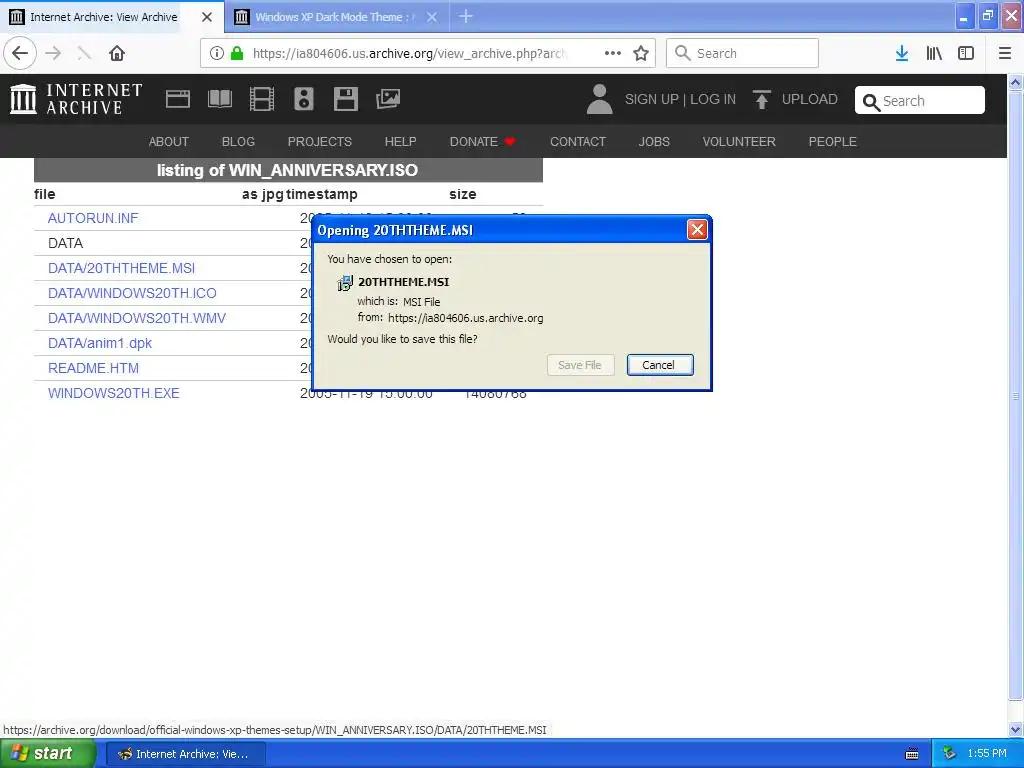
Task: Open the Archive web section icon
Action: (178, 99)
